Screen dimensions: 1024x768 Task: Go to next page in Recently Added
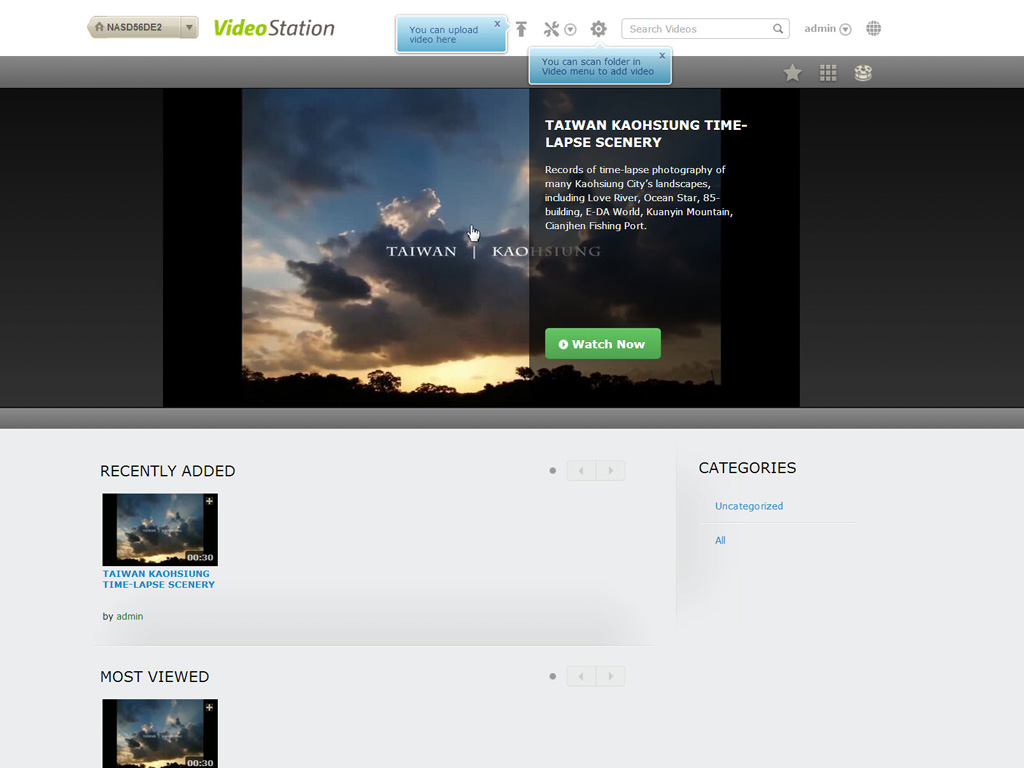pos(611,470)
